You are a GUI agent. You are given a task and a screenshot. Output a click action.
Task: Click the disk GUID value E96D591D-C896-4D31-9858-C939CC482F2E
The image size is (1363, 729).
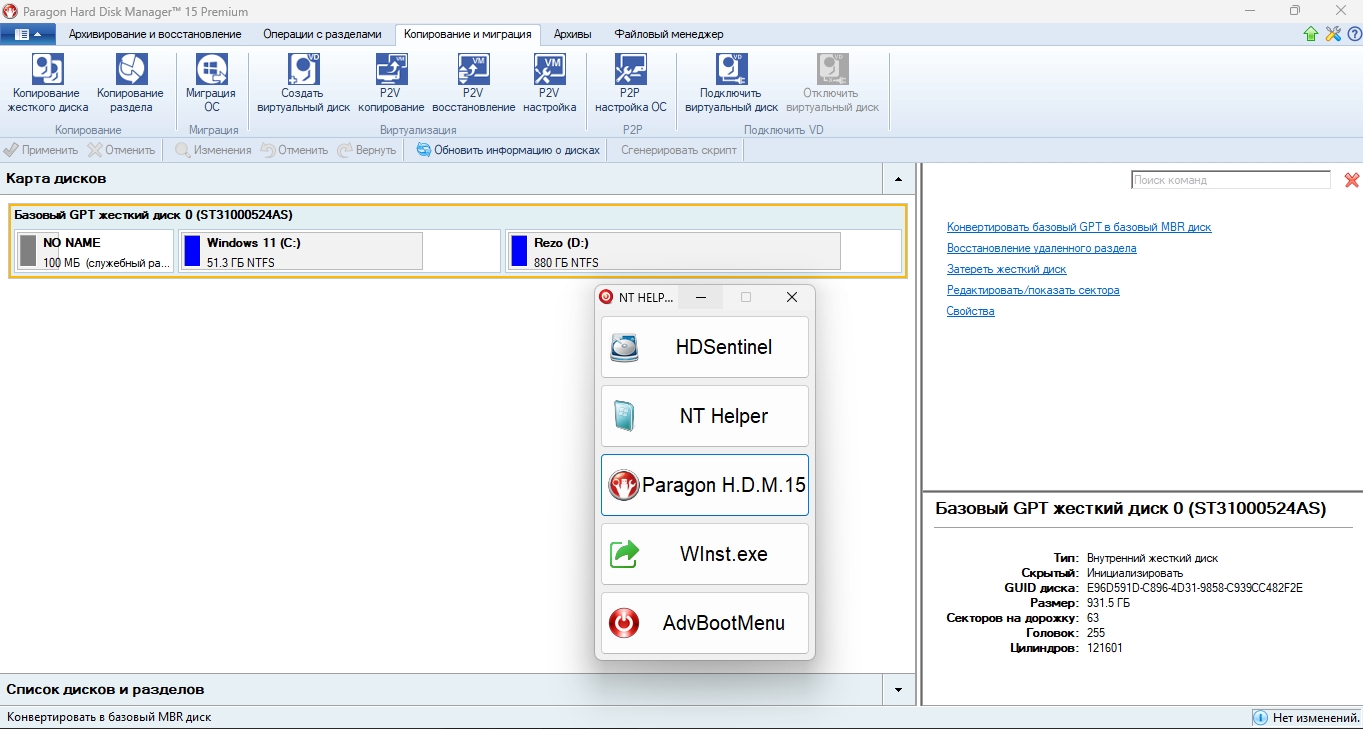1195,588
